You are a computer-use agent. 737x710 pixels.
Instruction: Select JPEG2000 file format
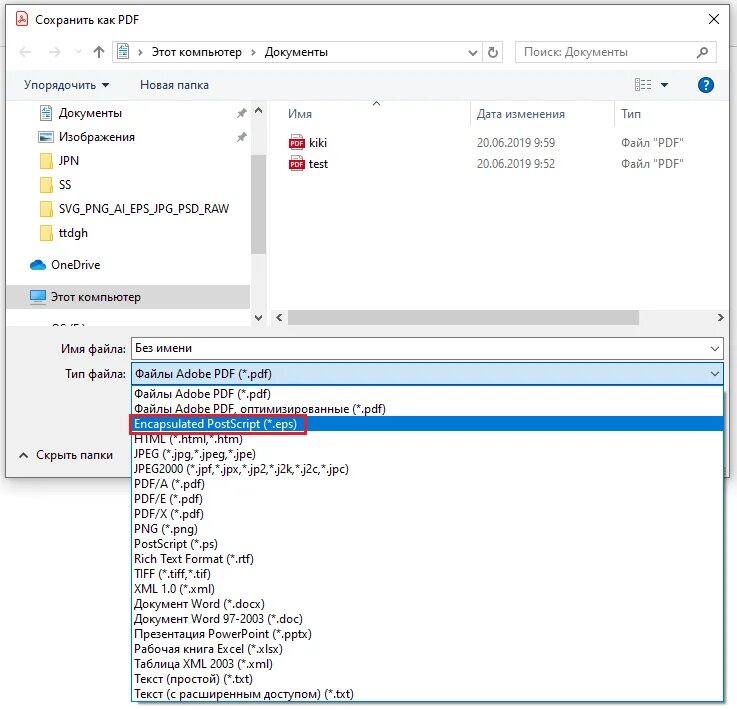[427, 469]
